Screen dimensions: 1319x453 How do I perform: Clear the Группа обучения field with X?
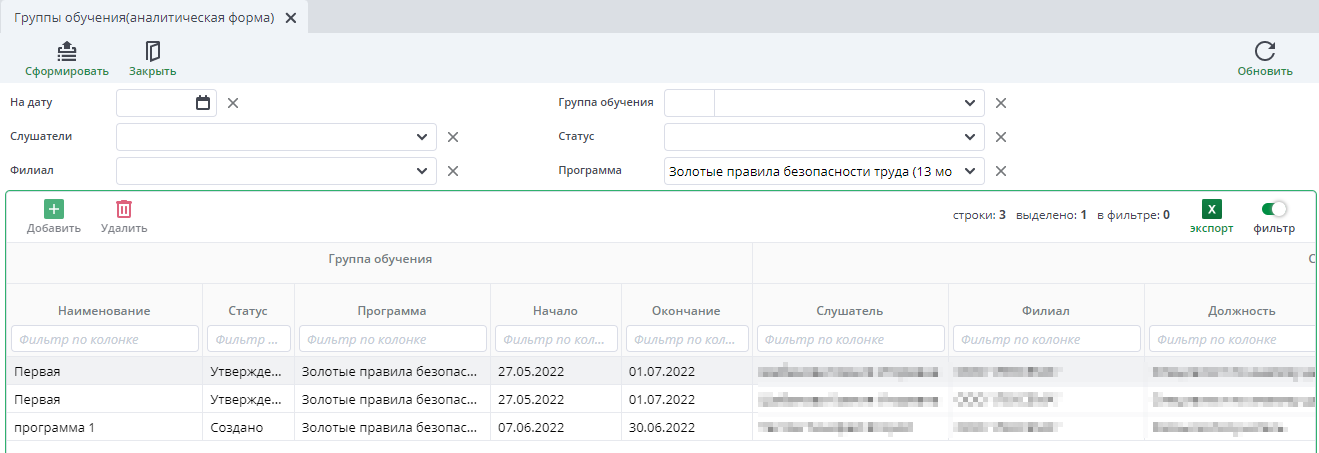point(1001,103)
